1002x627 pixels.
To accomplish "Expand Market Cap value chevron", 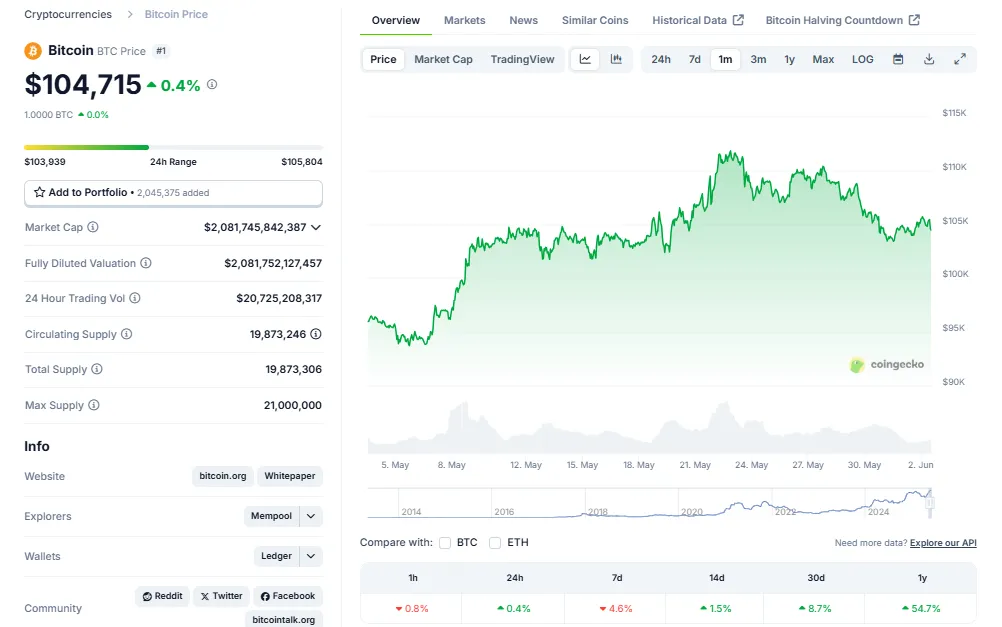I will click(316, 227).
